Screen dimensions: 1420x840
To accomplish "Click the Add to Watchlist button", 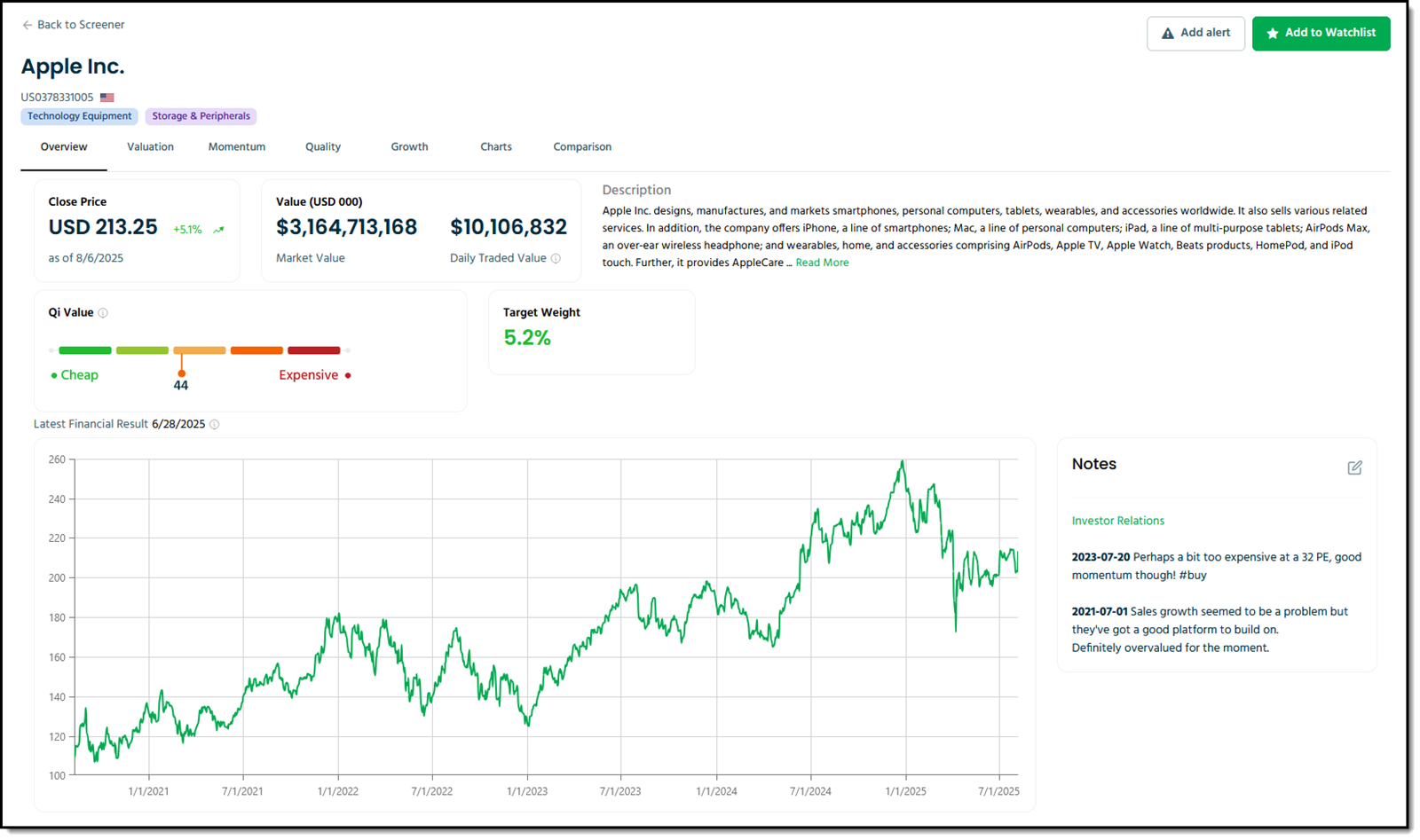I will (1321, 34).
